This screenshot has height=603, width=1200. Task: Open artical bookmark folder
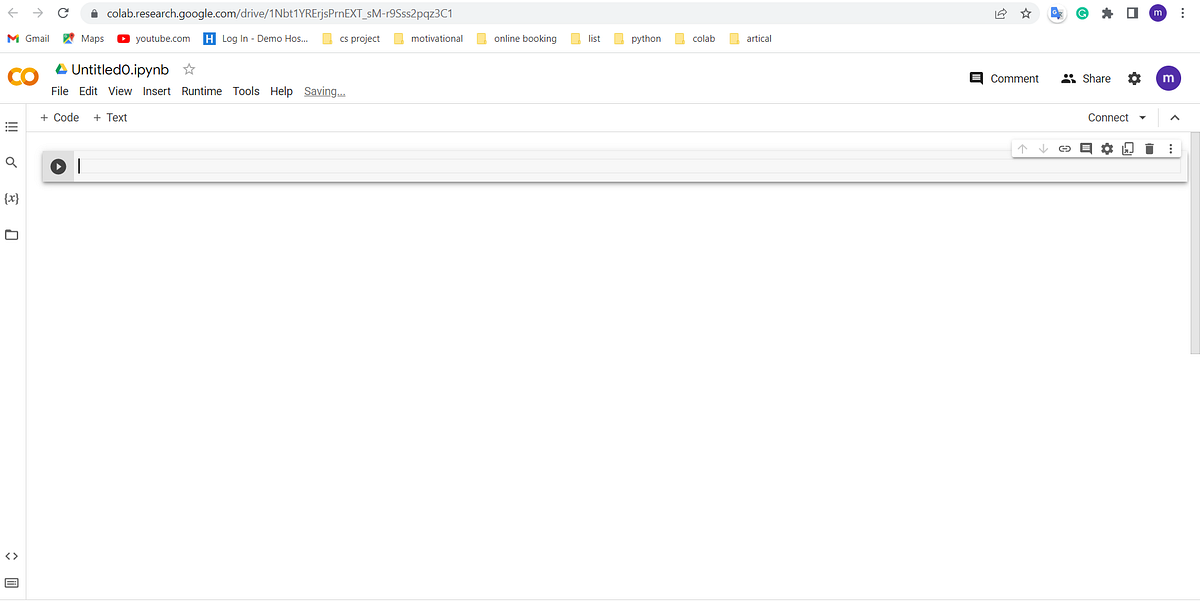click(751, 39)
